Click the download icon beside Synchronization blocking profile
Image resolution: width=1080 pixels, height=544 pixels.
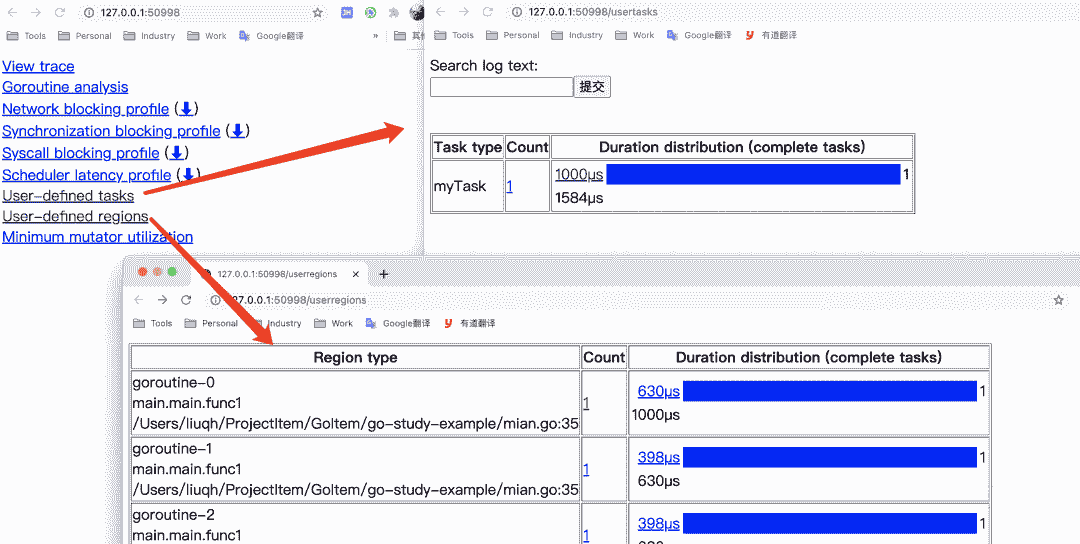(237, 131)
